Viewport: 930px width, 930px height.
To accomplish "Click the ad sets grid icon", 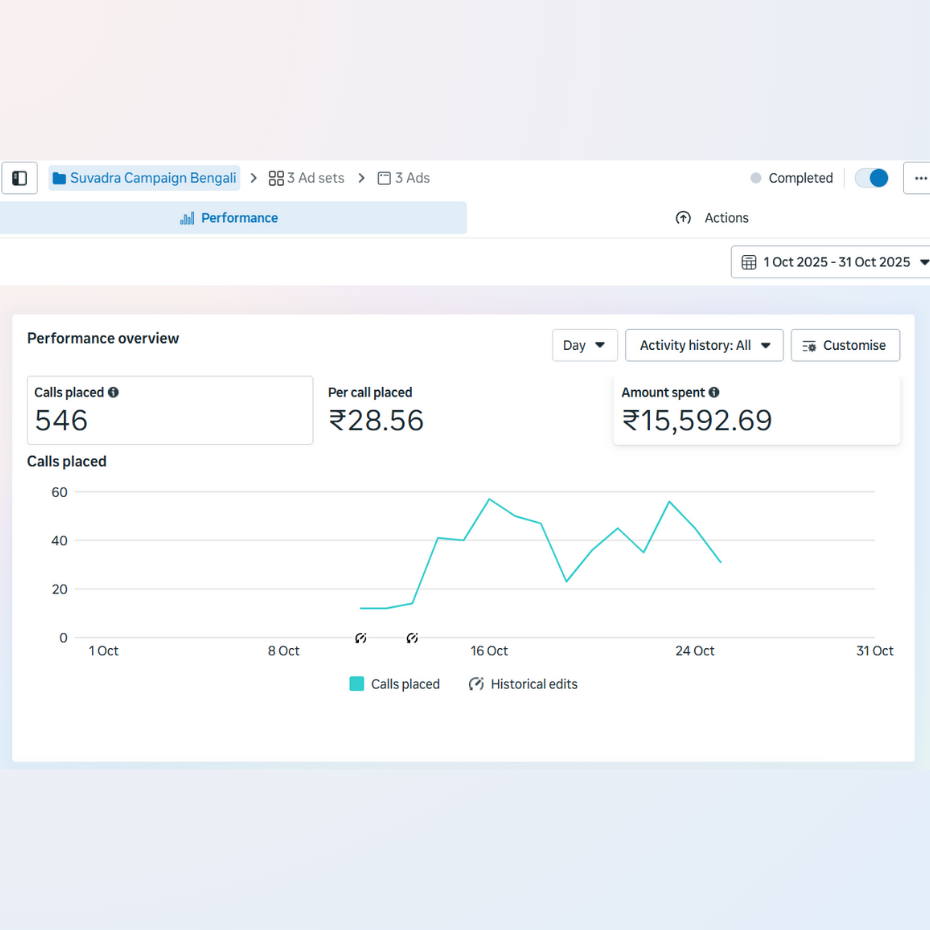I will tap(276, 179).
